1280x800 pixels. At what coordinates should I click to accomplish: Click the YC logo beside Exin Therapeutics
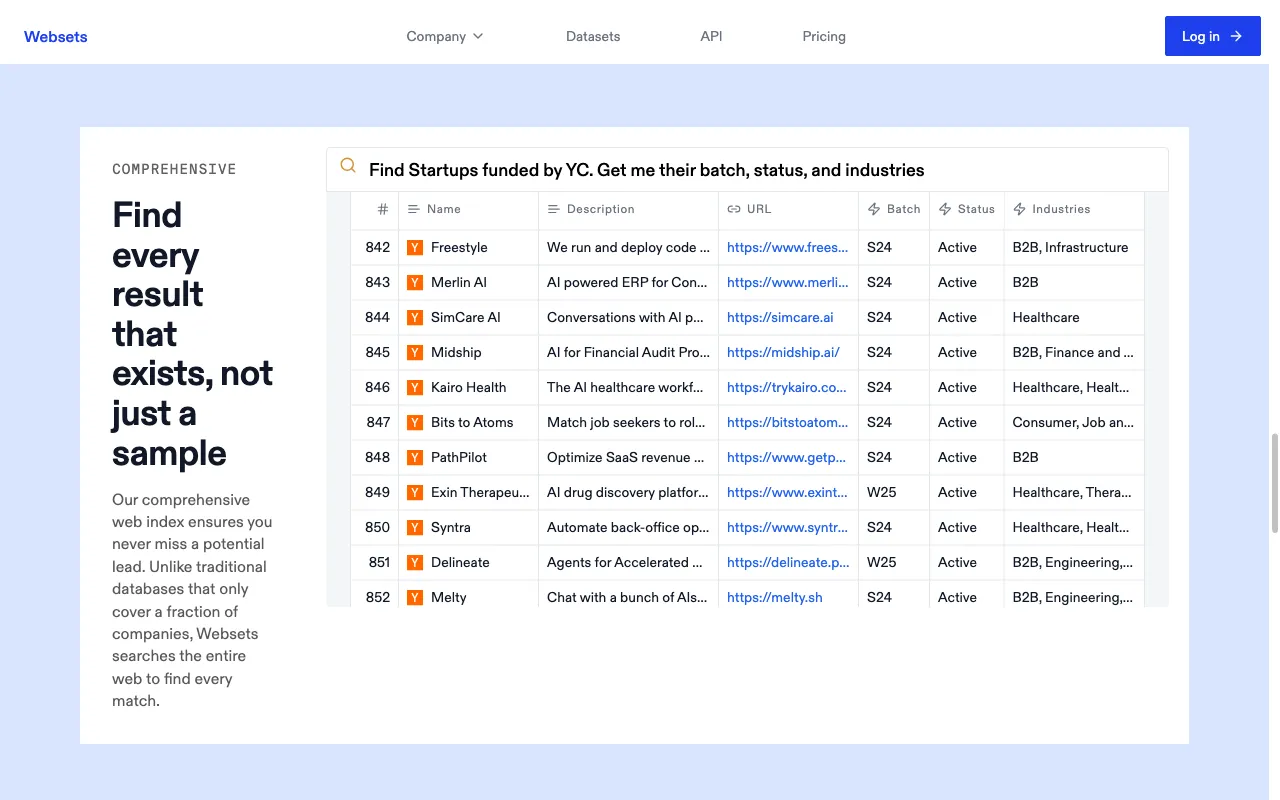coord(415,492)
